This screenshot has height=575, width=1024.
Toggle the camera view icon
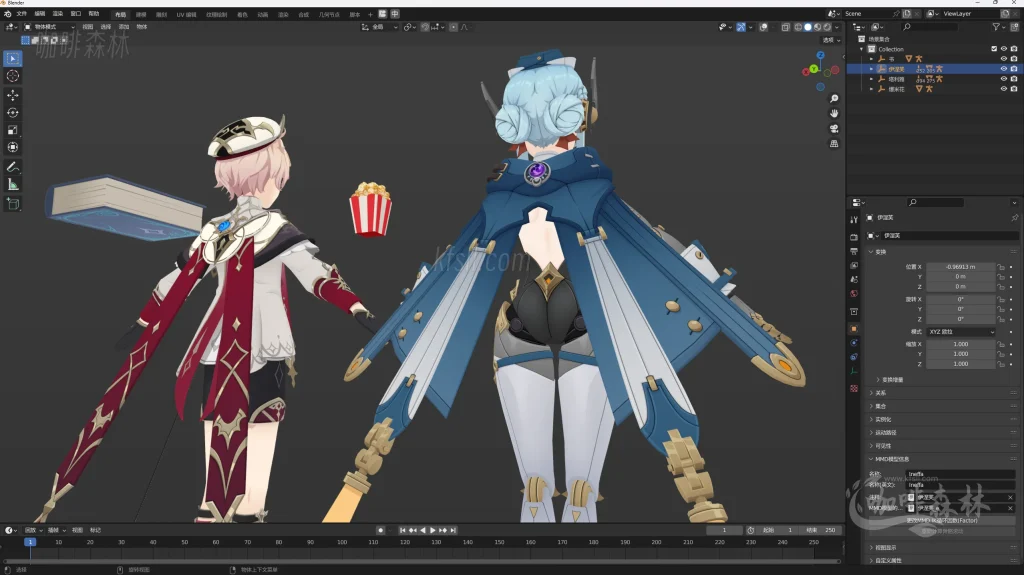click(834, 129)
